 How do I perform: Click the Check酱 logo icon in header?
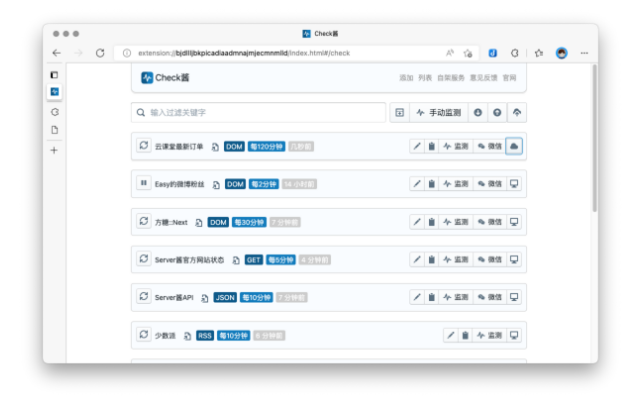[147, 78]
